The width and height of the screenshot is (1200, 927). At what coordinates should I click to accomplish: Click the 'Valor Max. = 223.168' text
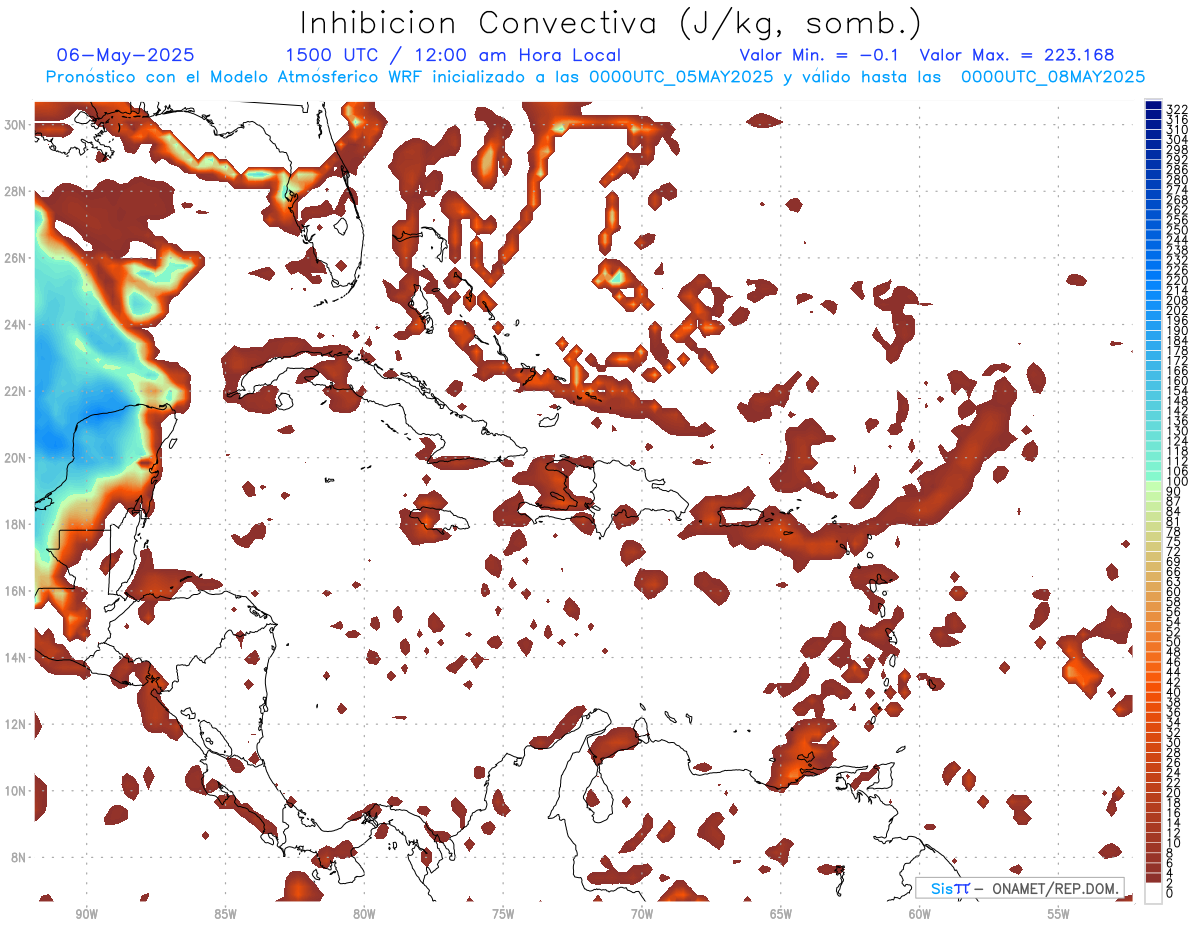pyautogui.click(x=1016, y=55)
